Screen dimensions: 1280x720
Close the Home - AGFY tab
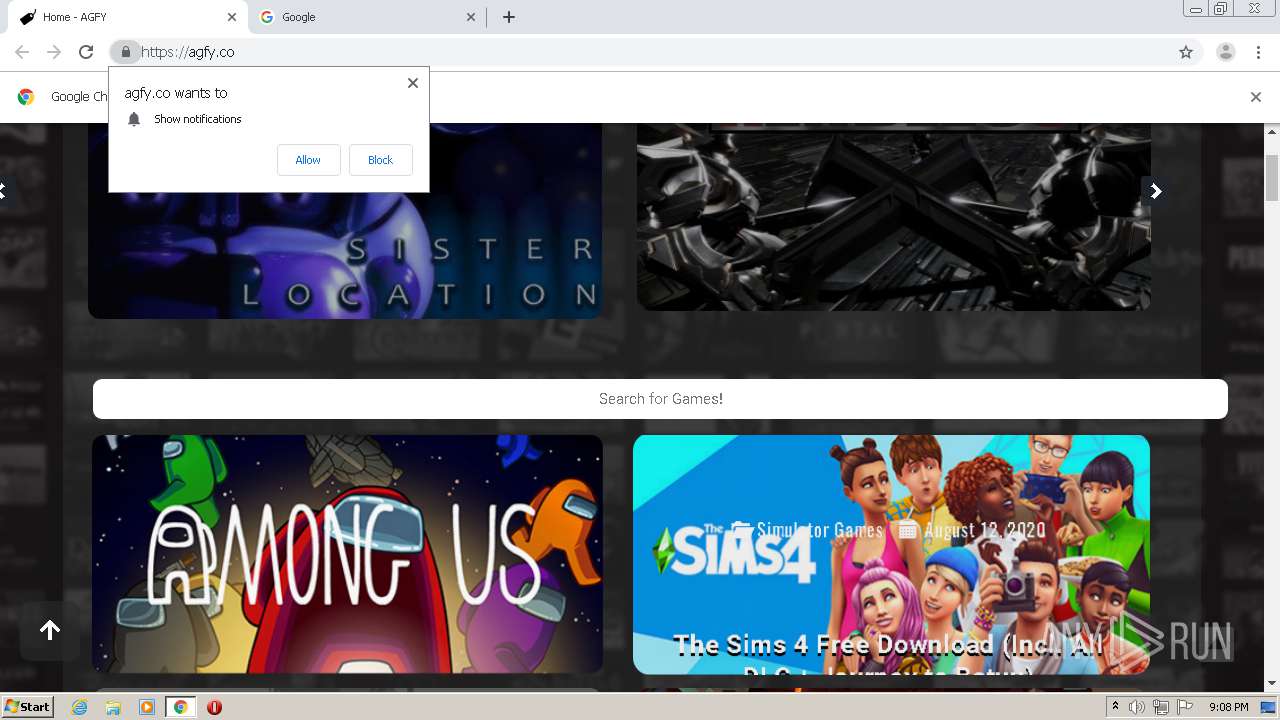pyautogui.click(x=232, y=17)
